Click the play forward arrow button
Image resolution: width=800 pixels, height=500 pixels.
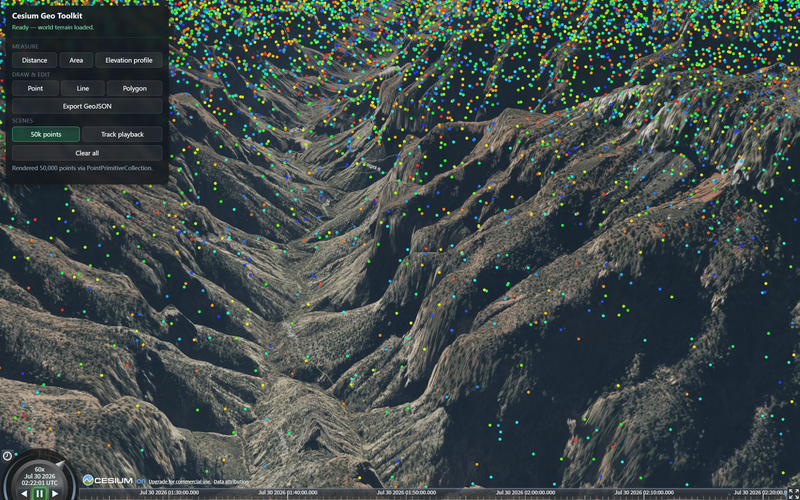(x=55, y=494)
